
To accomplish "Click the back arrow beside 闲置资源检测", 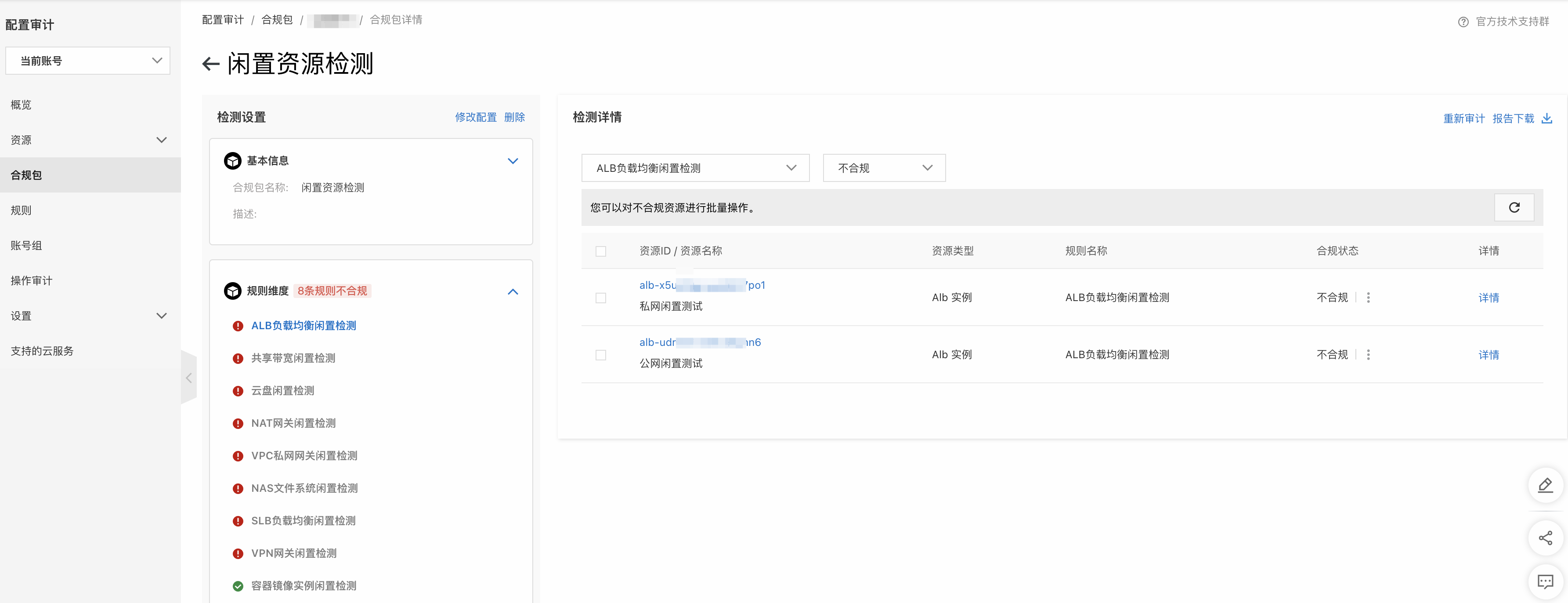I will (x=211, y=64).
